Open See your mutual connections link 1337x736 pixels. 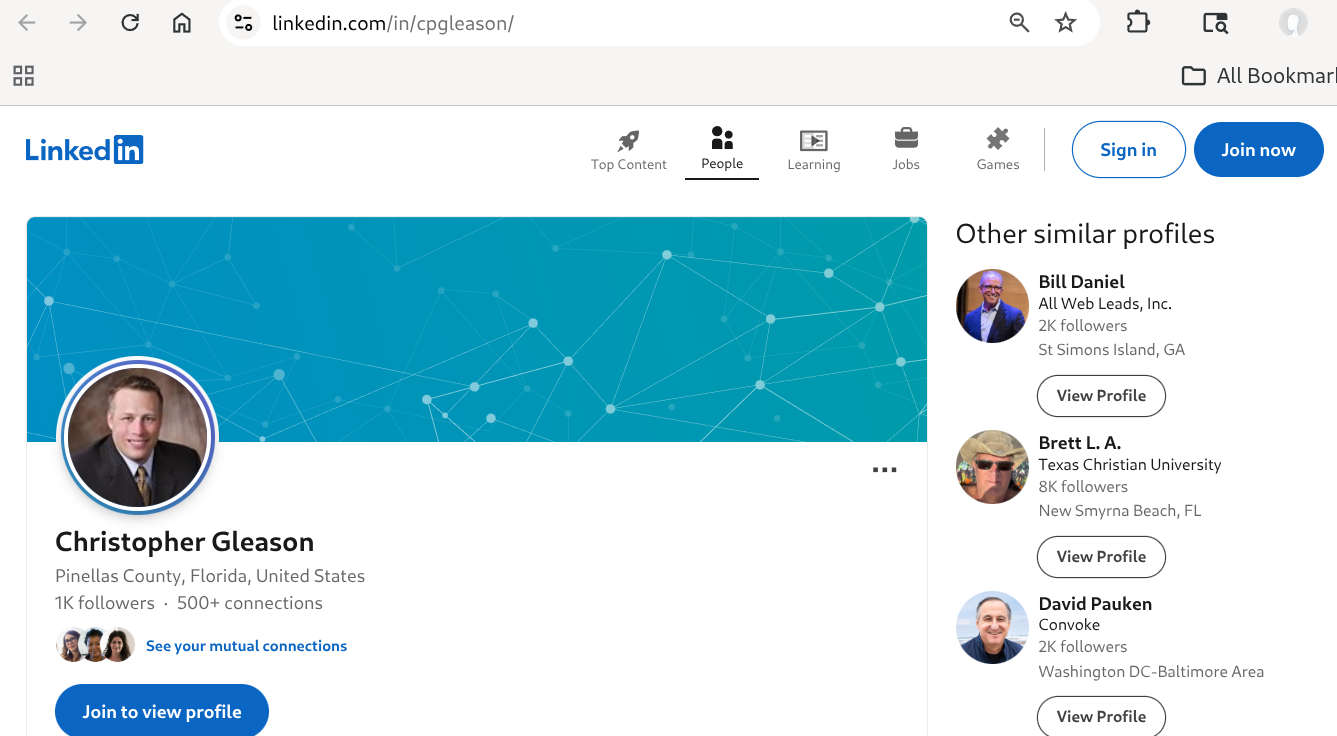(x=246, y=646)
